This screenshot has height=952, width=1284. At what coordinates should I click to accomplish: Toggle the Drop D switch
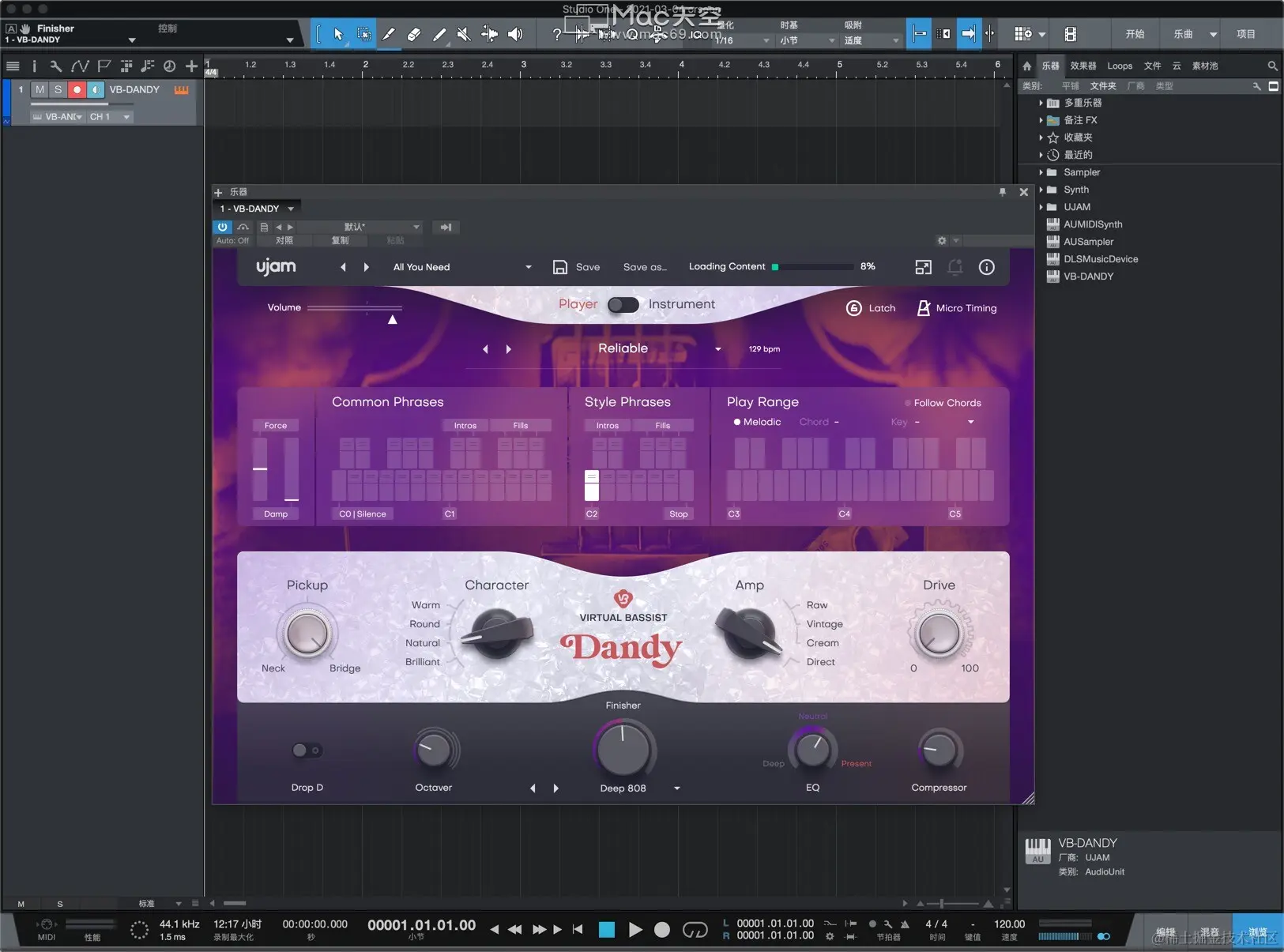click(x=307, y=751)
